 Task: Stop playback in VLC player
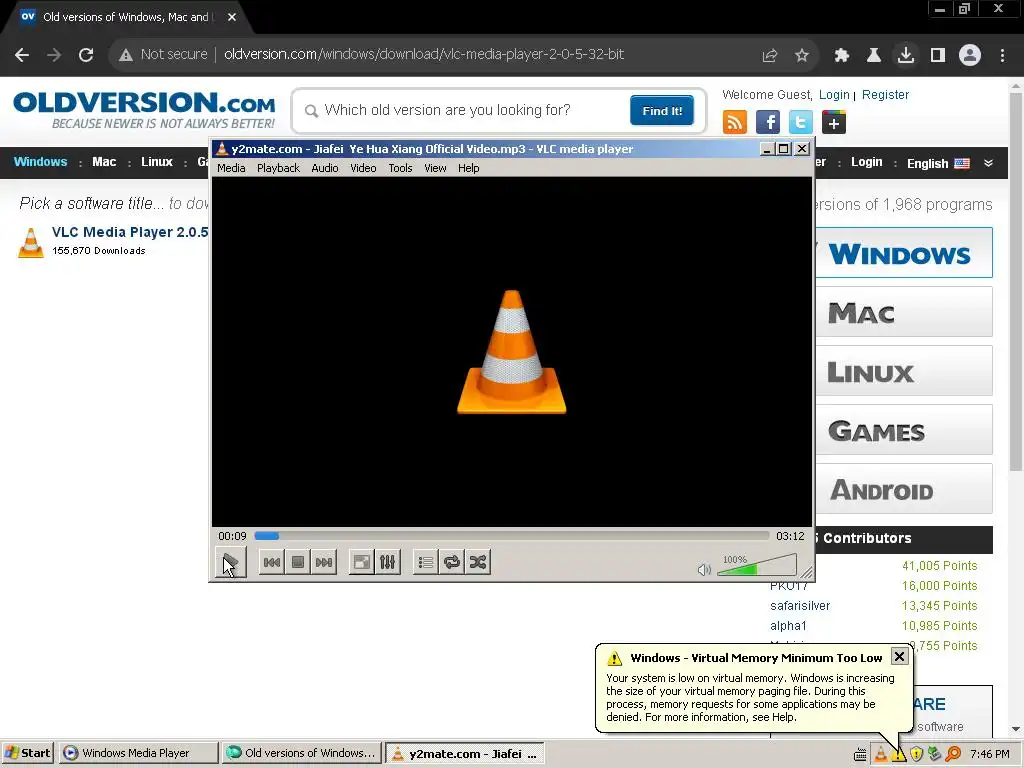coord(298,562)
